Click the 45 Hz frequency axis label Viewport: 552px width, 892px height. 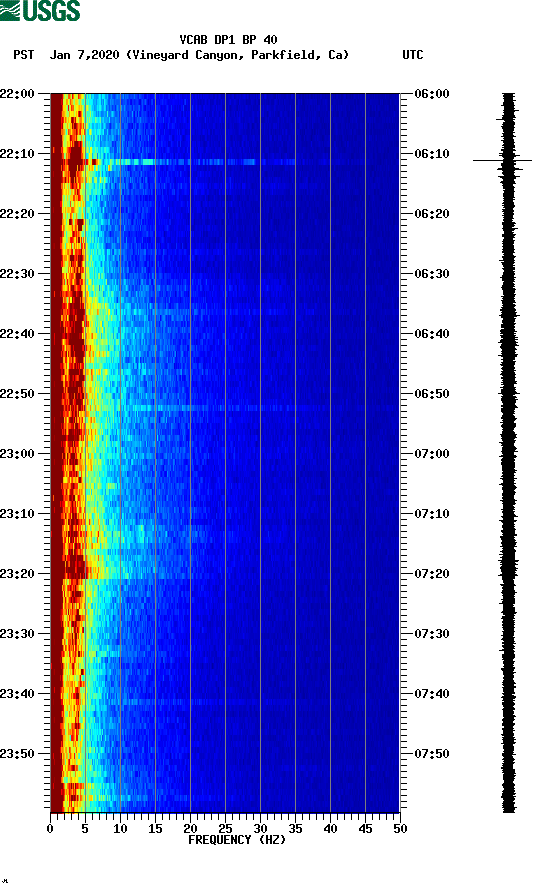click(365, 829)
